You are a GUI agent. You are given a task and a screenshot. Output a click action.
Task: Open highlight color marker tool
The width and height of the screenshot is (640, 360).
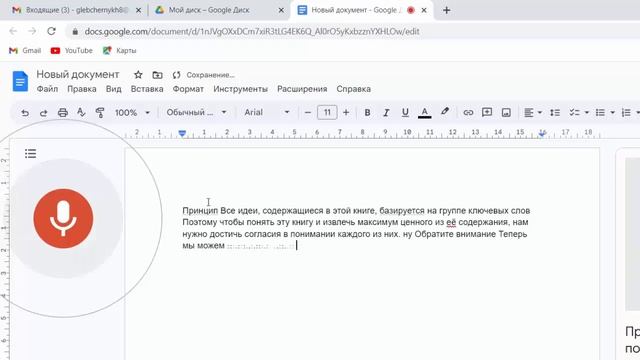click(445, 112)
